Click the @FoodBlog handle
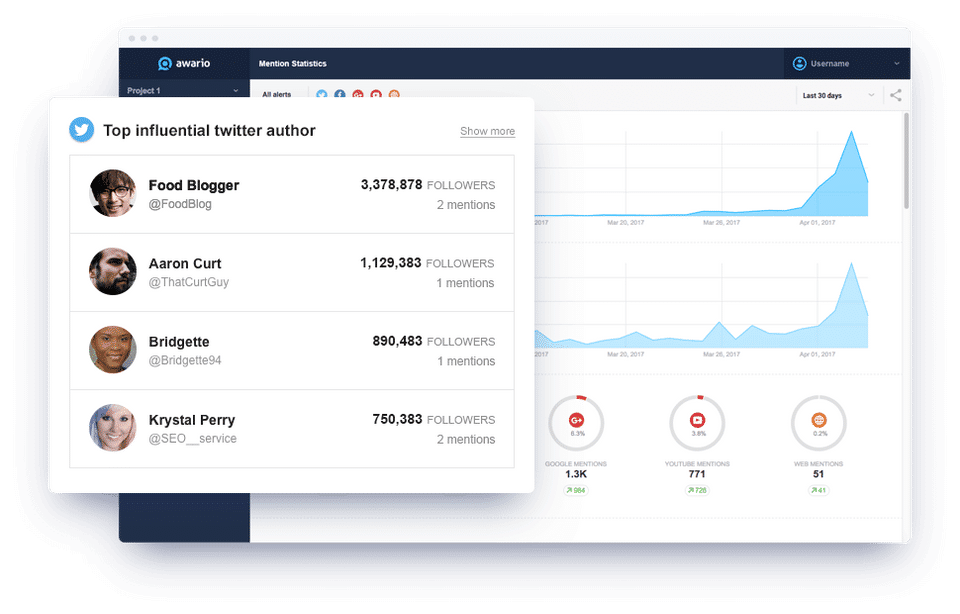Image resolution: width=960 pixels, height=614 pixels. click(x=180, y=204)
